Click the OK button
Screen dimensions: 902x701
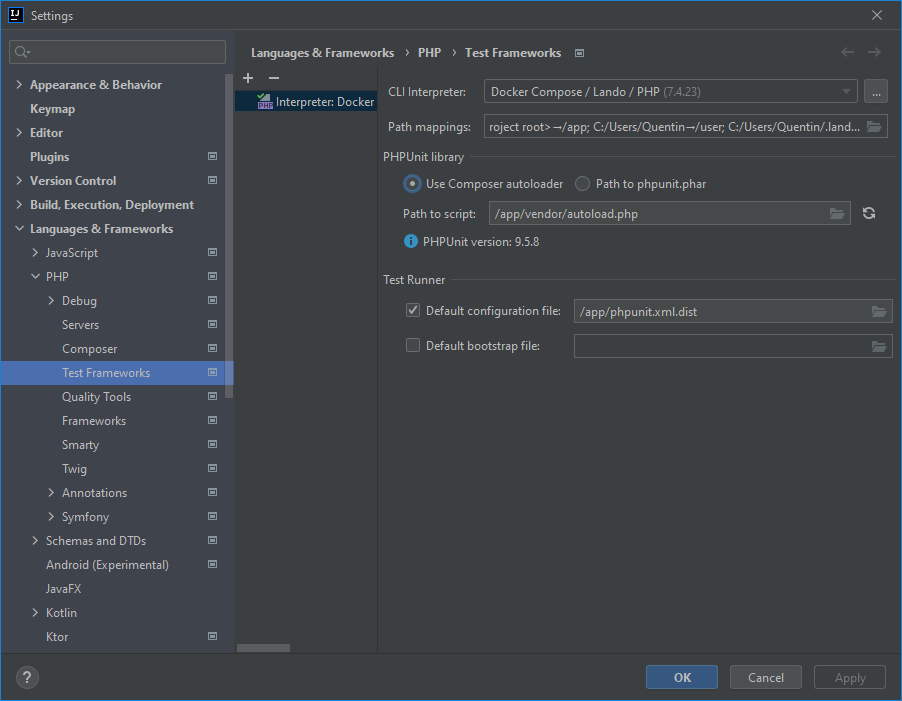682,677
